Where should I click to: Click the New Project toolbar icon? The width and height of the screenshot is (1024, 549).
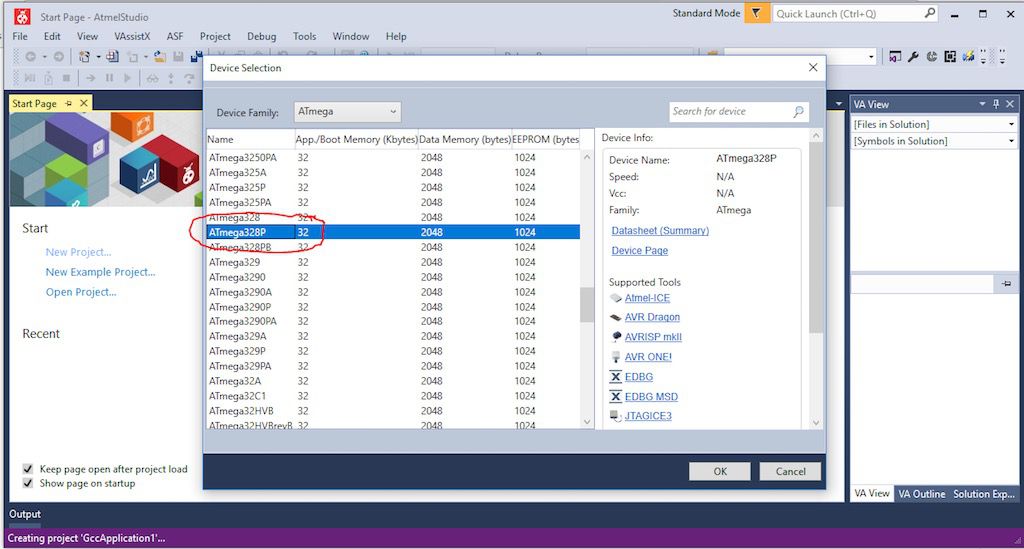pyautogui.click(x=84, y=57)
